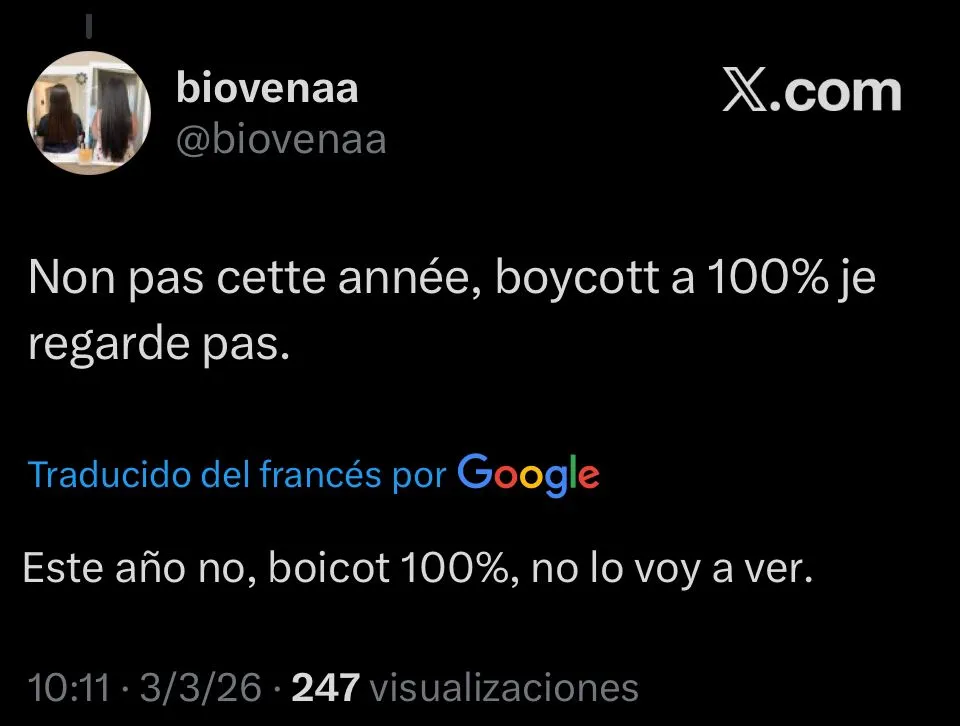Click the Google logo in translation credit
The height and width of the screenshot is (726, 960).
tap(528, 475)
